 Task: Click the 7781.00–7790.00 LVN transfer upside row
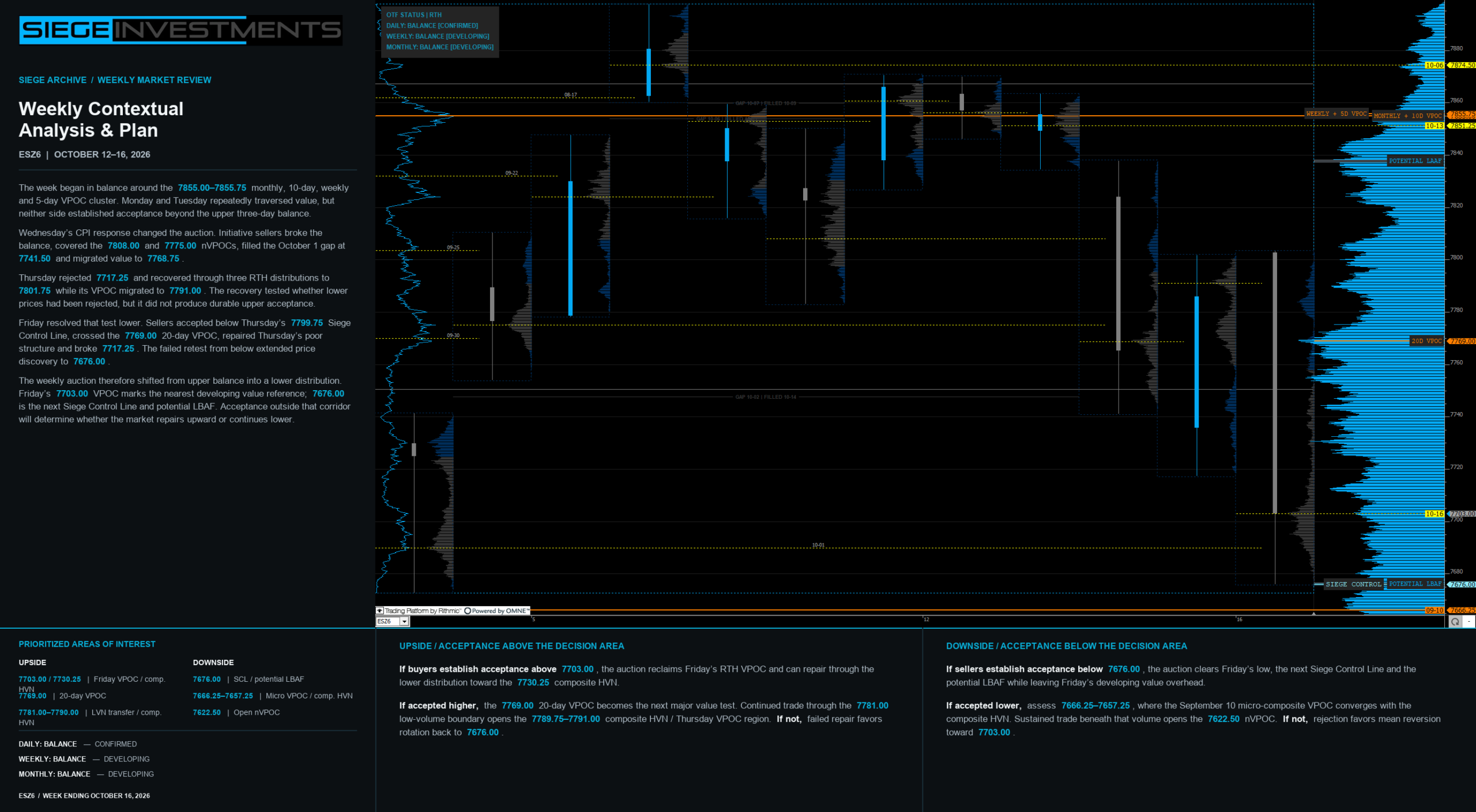point(90,717)
